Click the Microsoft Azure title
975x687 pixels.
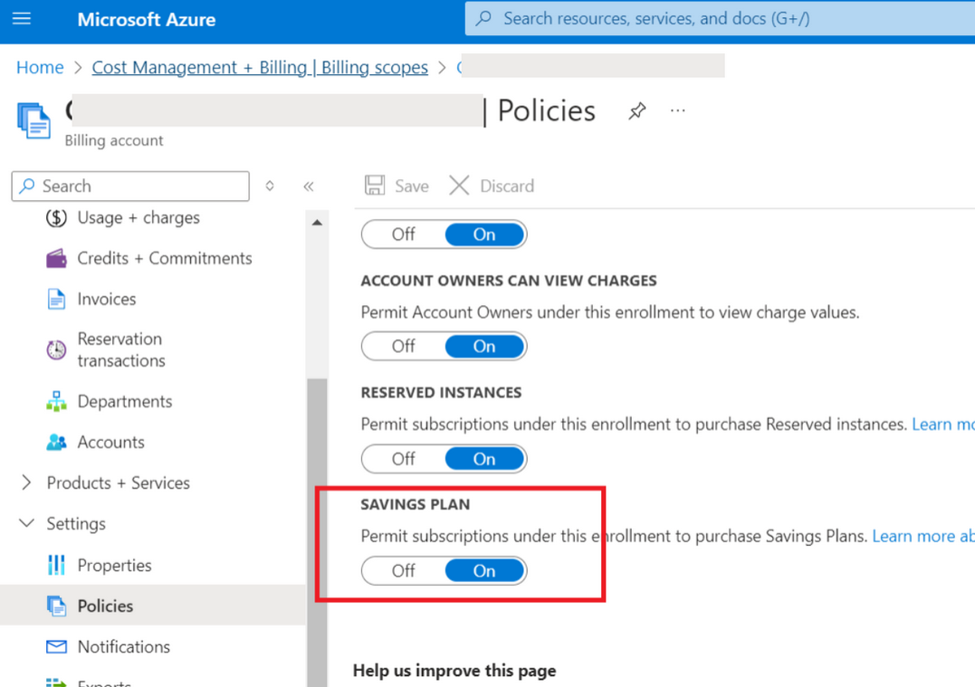pos(147,19)
